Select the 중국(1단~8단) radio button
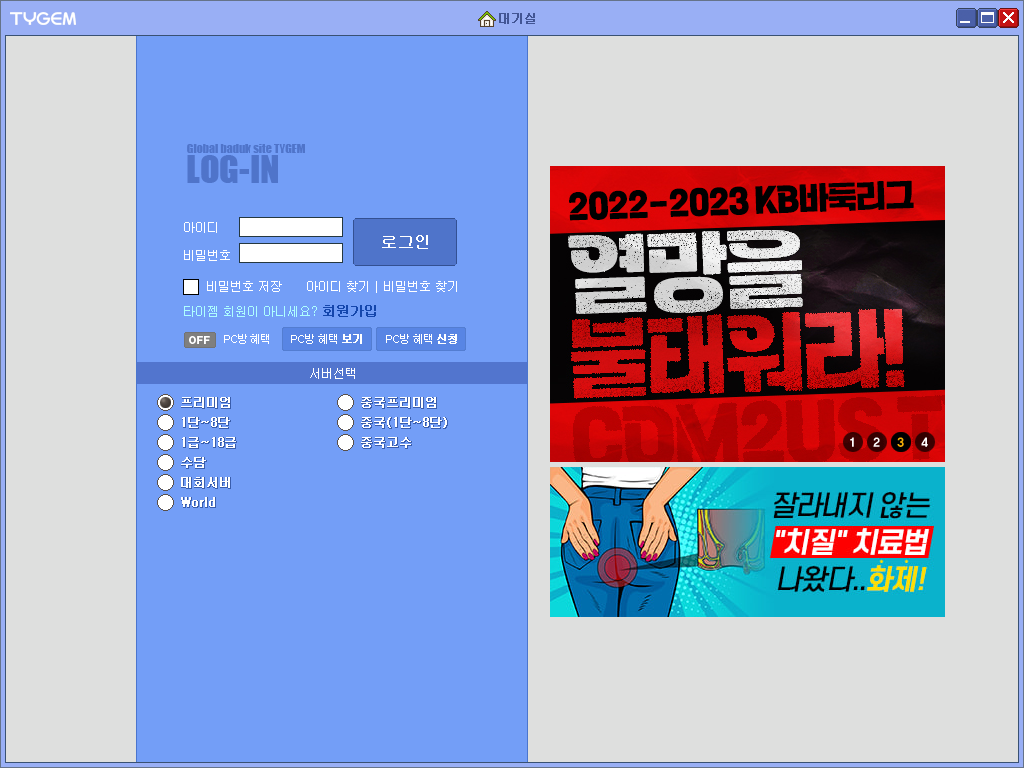The height and width of the screenshot is (768, 1024). tap(345, 423)
